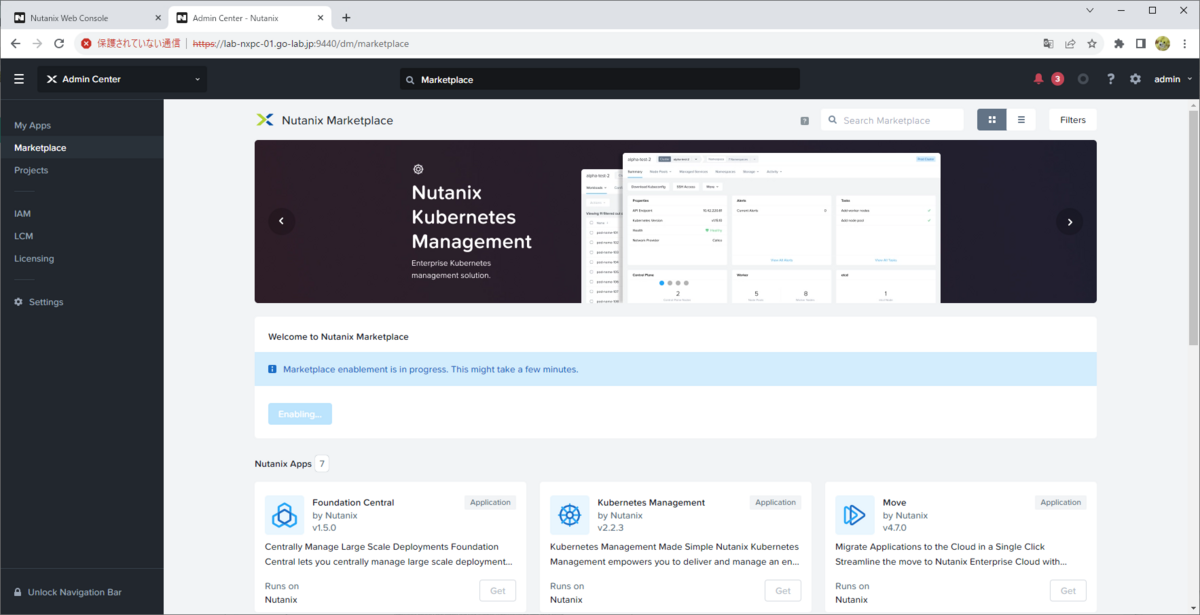Image resolution: width=1200 pixels, height=615 pixels.
Task: Show previous banner slide
Action: click(x=281, y=221)
